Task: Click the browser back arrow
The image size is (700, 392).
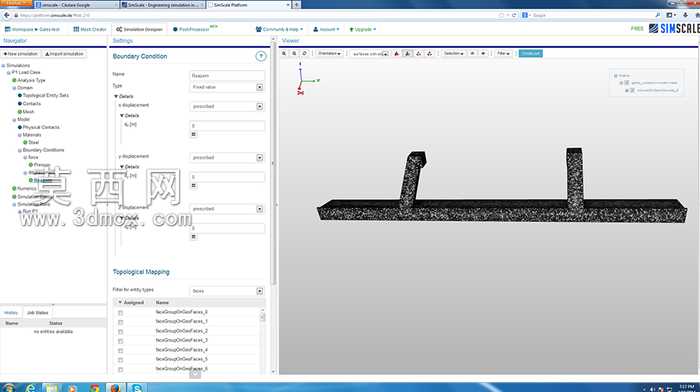Action: (7, 15)
